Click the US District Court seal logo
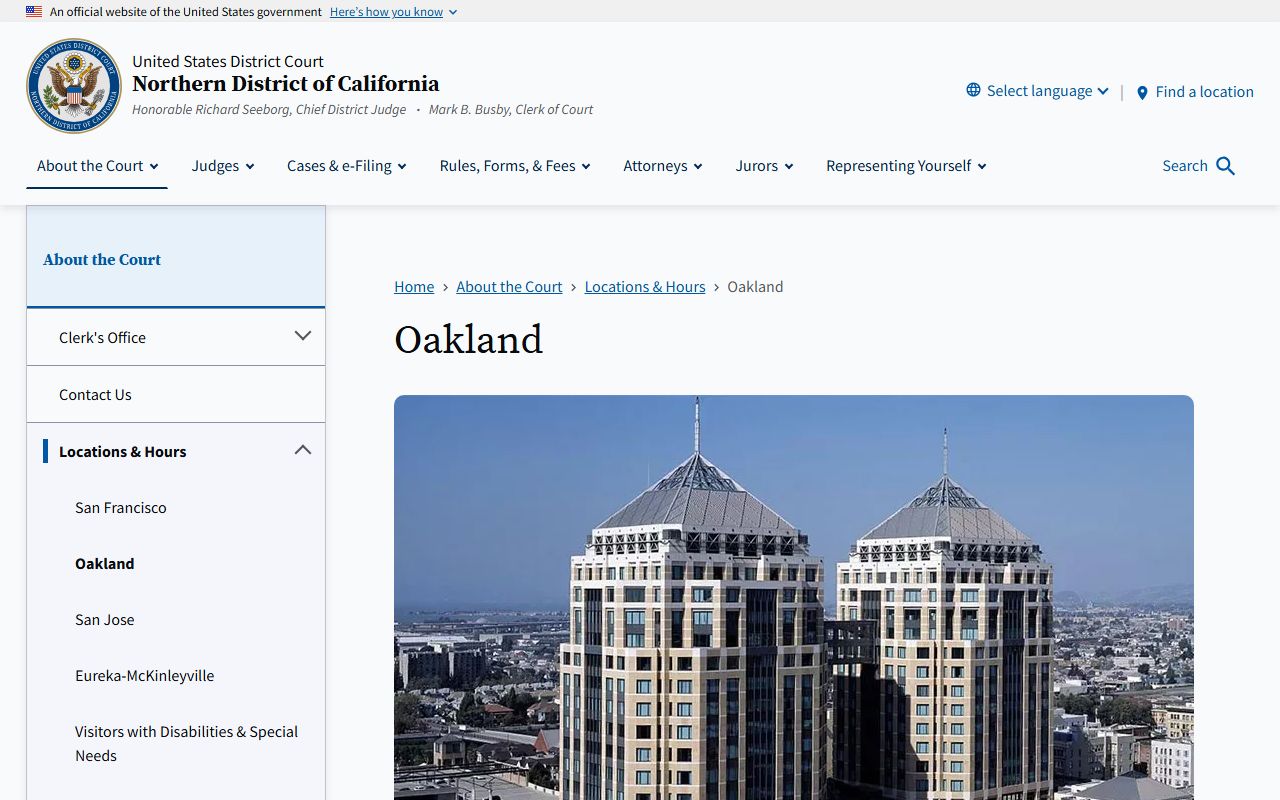The width and height of the screenshot is (1280, 800). click(x=74, y=86)
